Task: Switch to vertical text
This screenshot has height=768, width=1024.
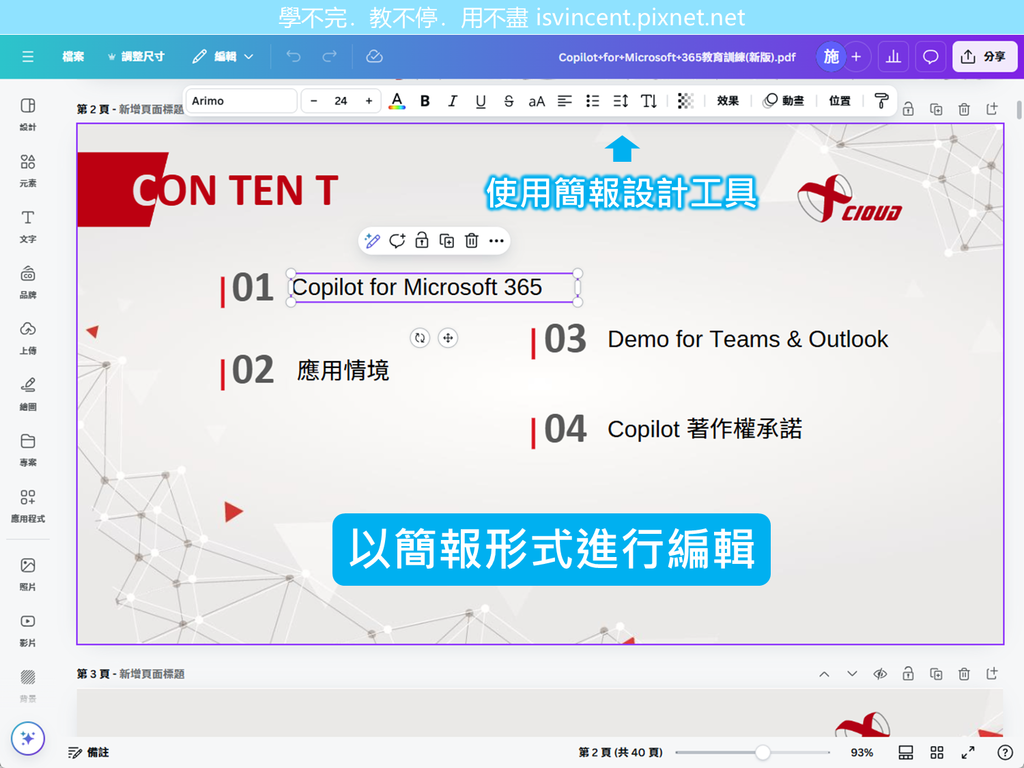Action: click(648, 101)
